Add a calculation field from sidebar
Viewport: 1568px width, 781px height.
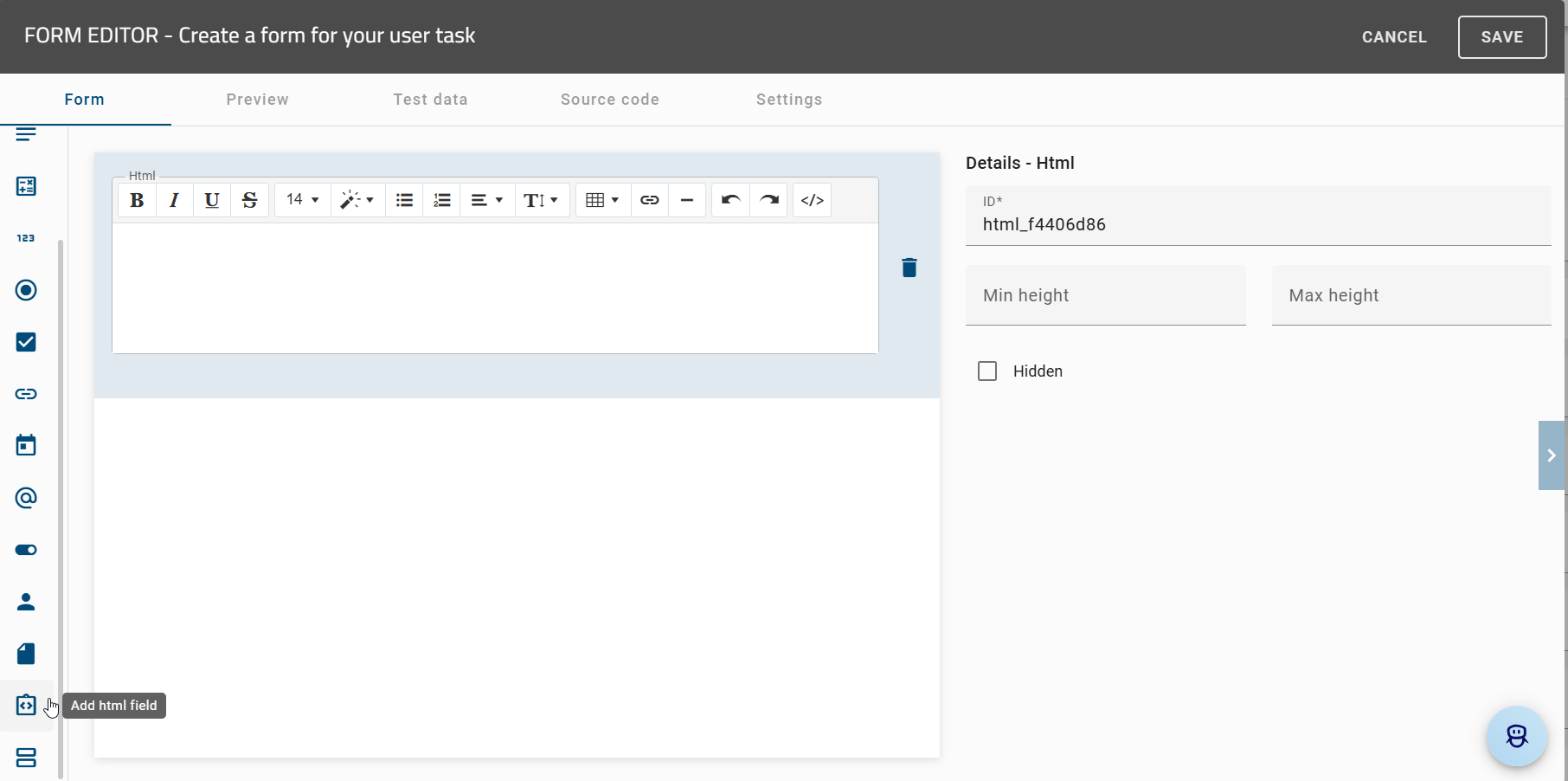point(26,186)
